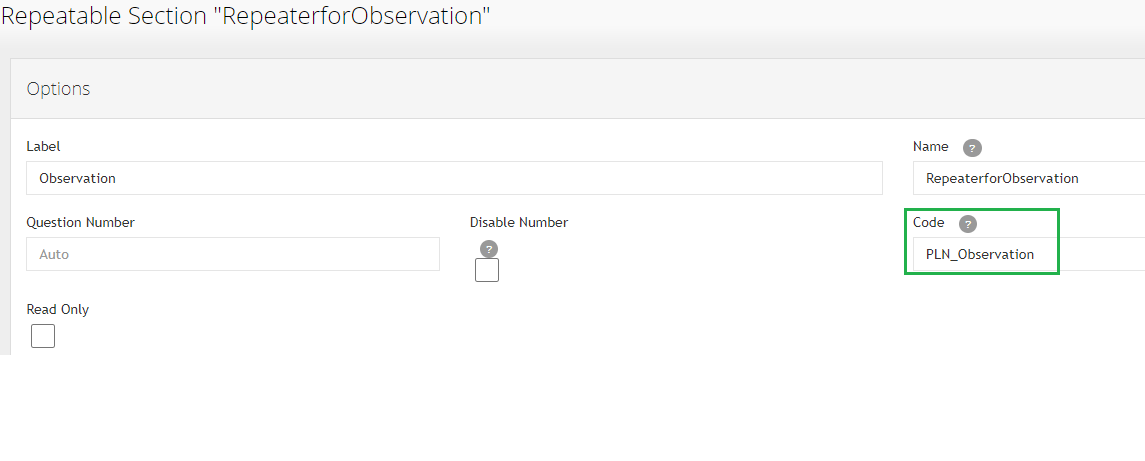1145x461 pixels.
Task: Click the Code field showing PLN_Observation
Action: 1029,254
